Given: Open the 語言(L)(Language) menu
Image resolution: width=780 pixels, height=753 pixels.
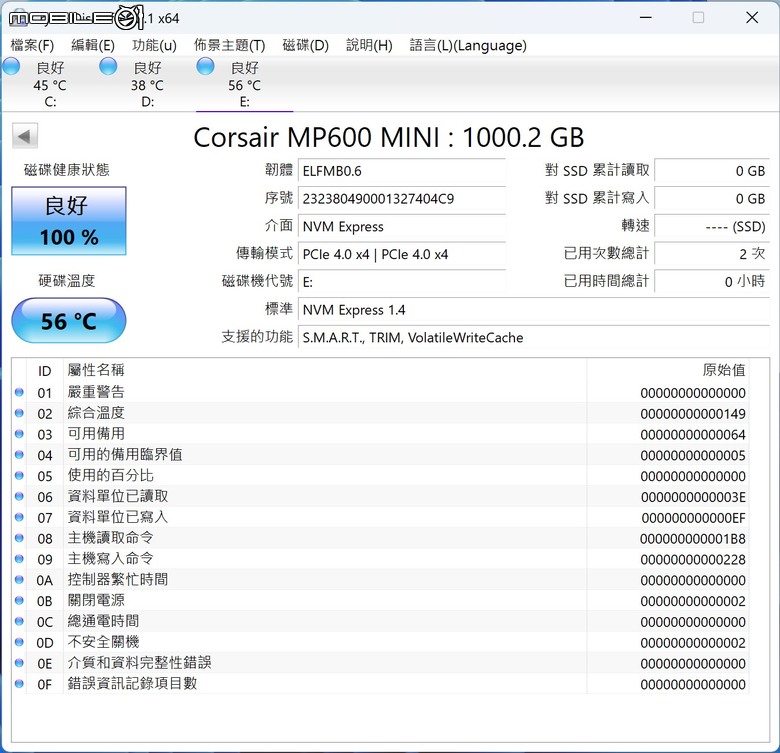Looking at the screenshot, I should coord(468,45).
